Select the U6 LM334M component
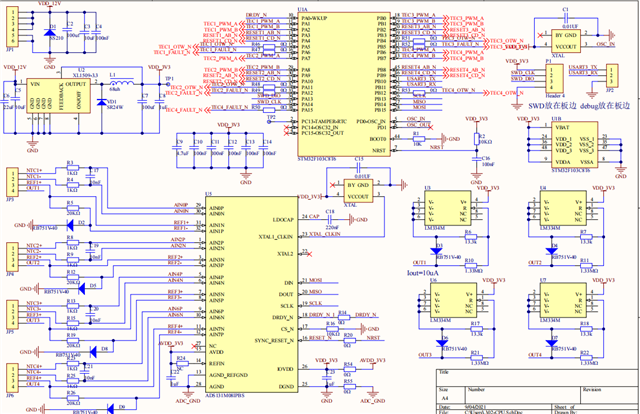This screenshot has height=414, width=640. pyautogui.click(x=453, y=300)
